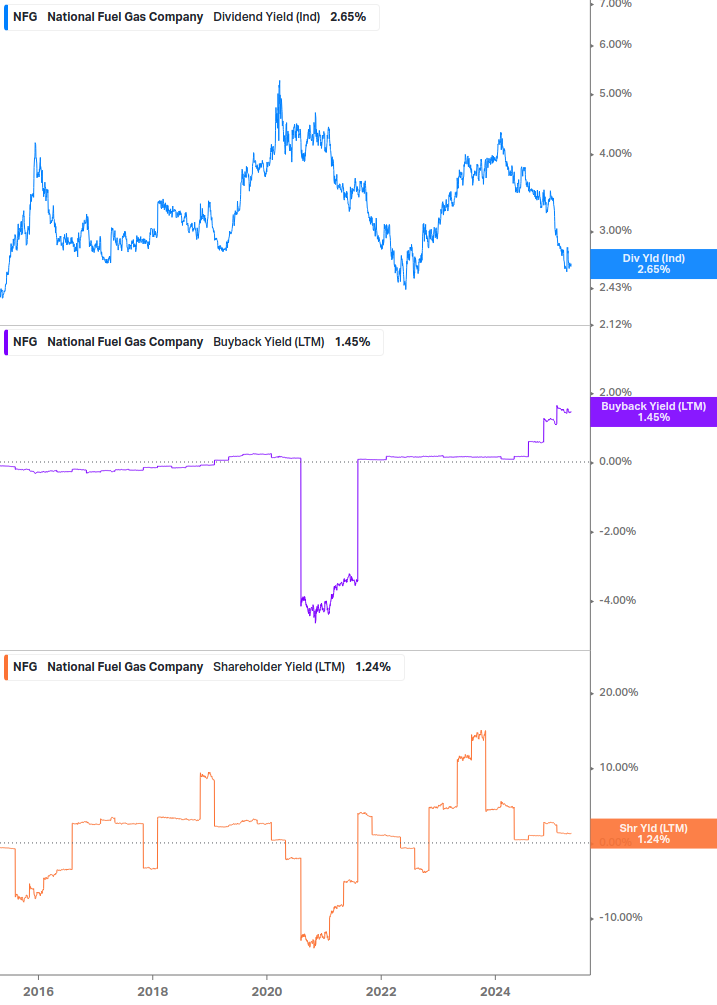The image size is (717, 1005).
Task: Click NFG ticker in the Buyback Yield legend
Action: click(x=25, y=342)
